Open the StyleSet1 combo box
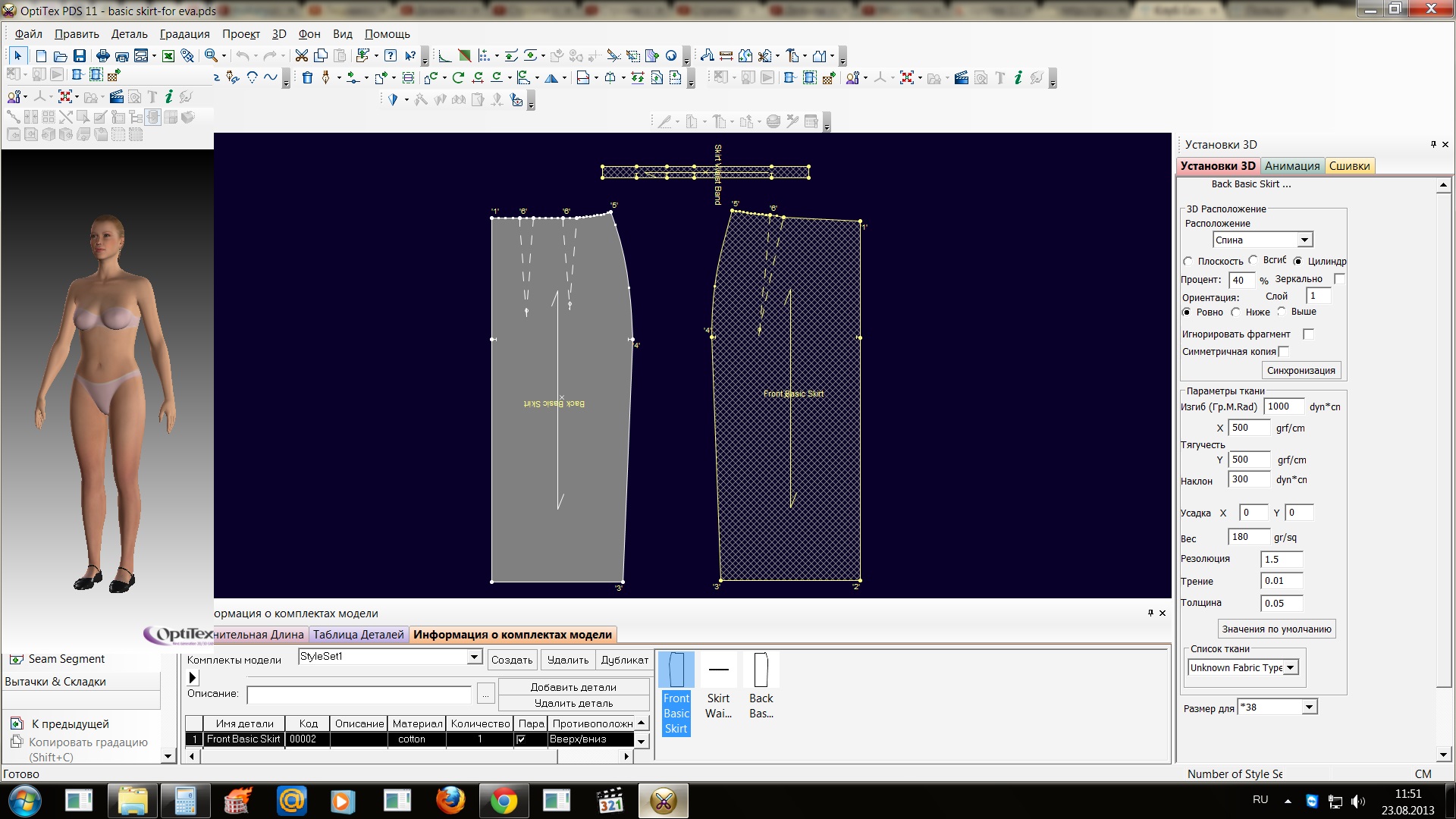 point(474,657)
